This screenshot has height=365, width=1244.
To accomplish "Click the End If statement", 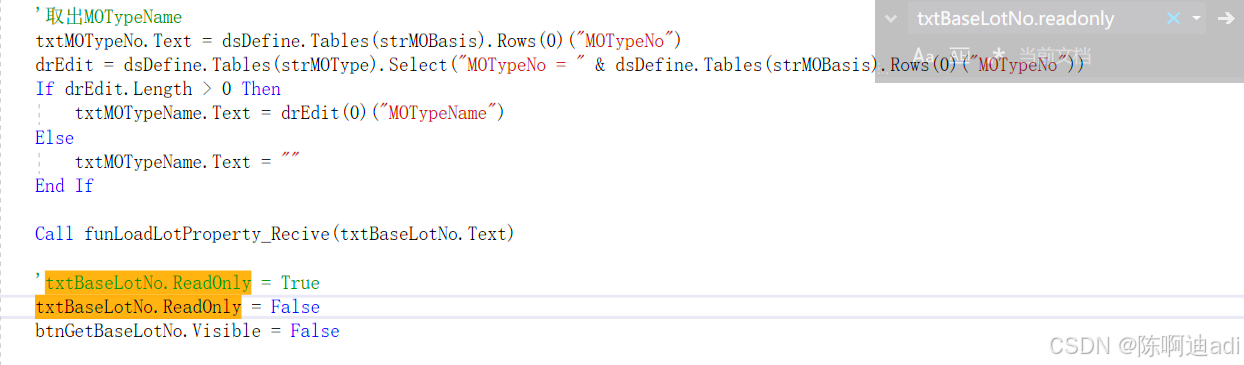I will [64, 185].
